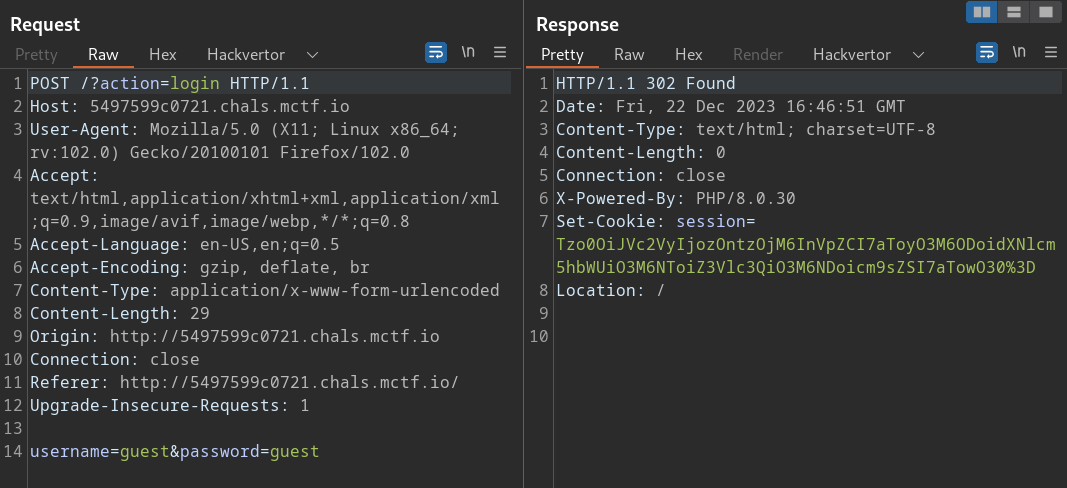Expand Request tabs overflow chevron
Screen dimensions: 1067x488
[312, 54]
